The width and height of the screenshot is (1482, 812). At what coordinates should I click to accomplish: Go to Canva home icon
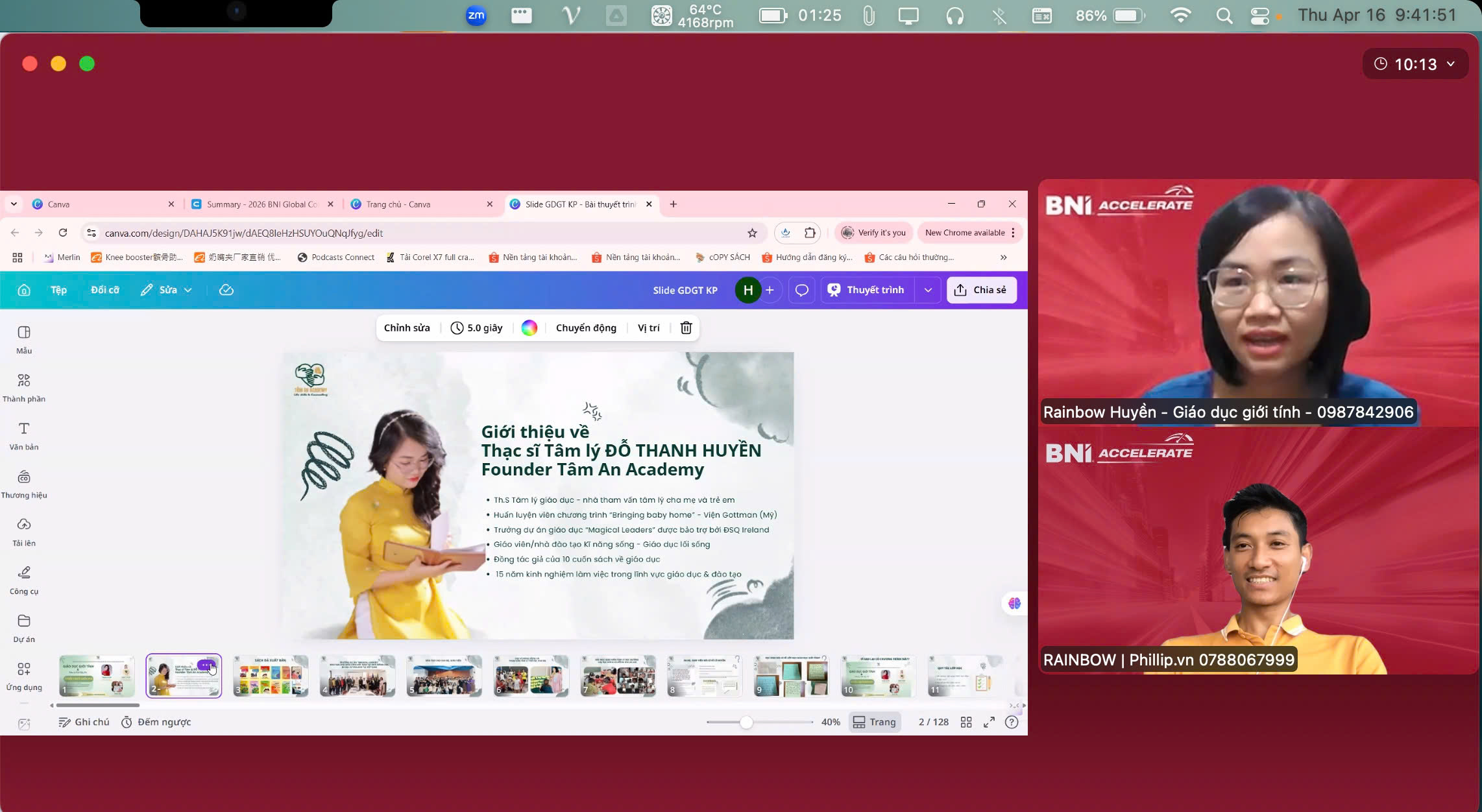pos(24,290)
